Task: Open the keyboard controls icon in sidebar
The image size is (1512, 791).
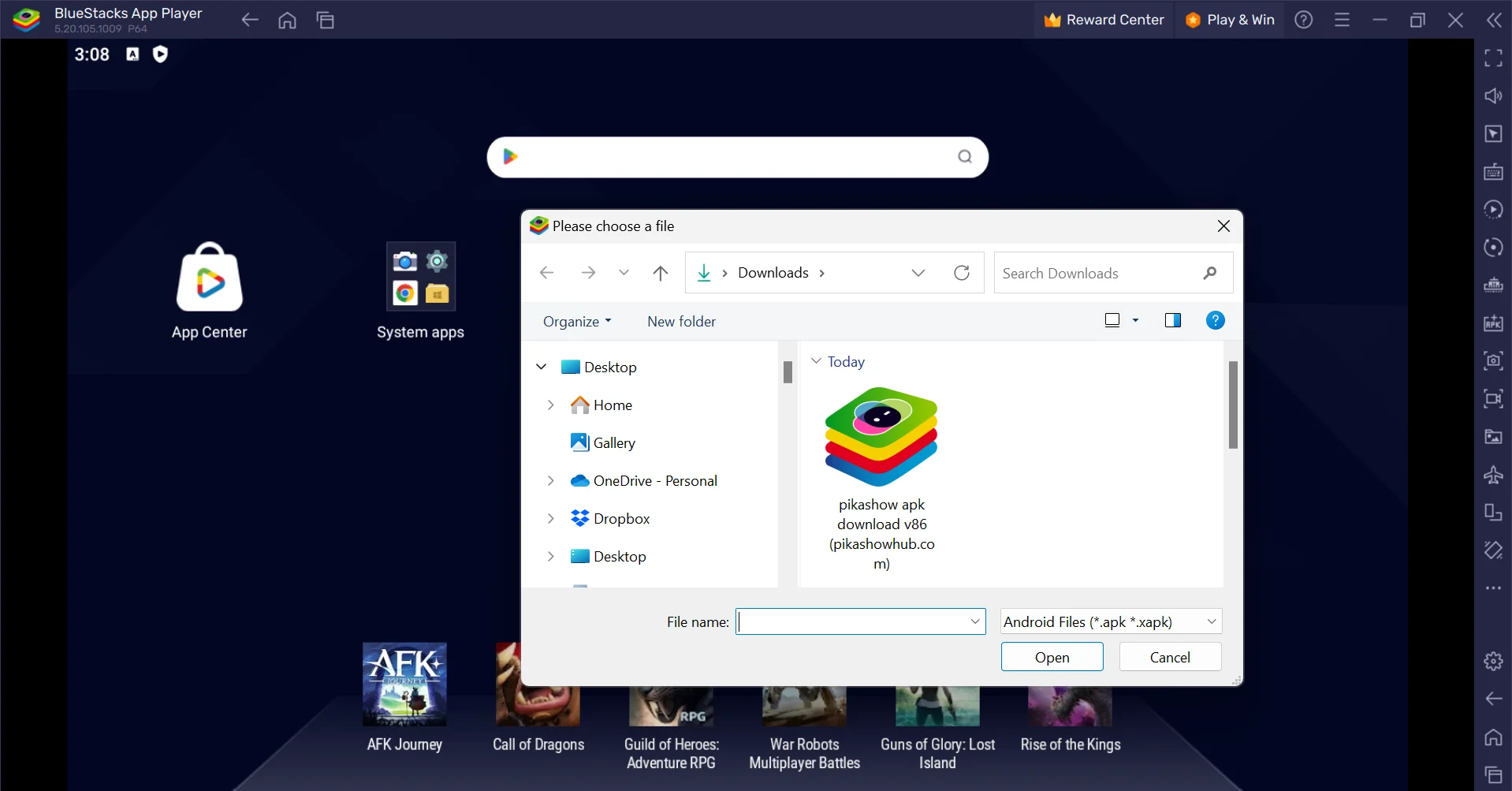Action: [1493, 171]
